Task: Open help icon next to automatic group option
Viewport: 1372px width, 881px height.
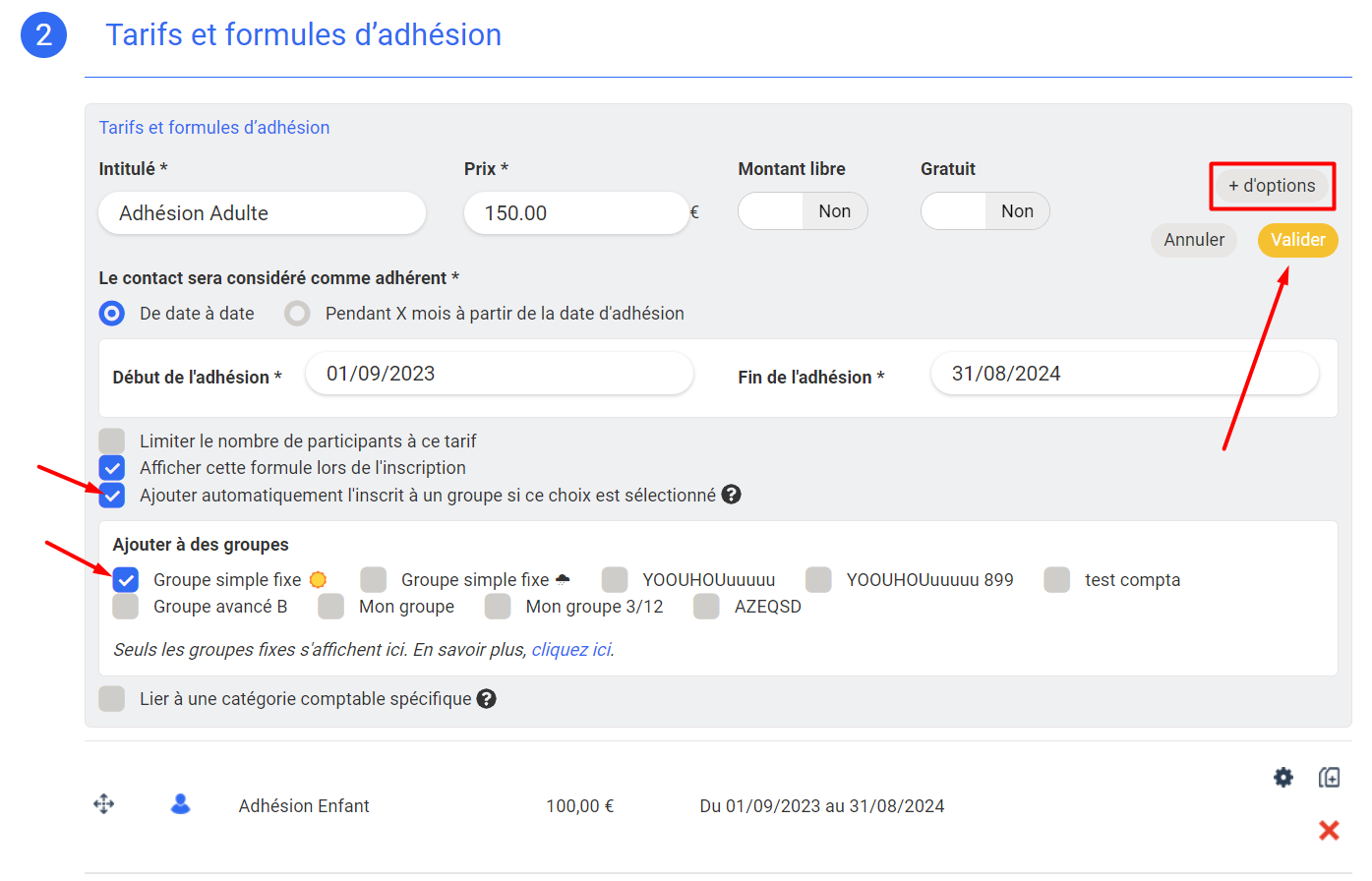Action: (x=731, y=495)
